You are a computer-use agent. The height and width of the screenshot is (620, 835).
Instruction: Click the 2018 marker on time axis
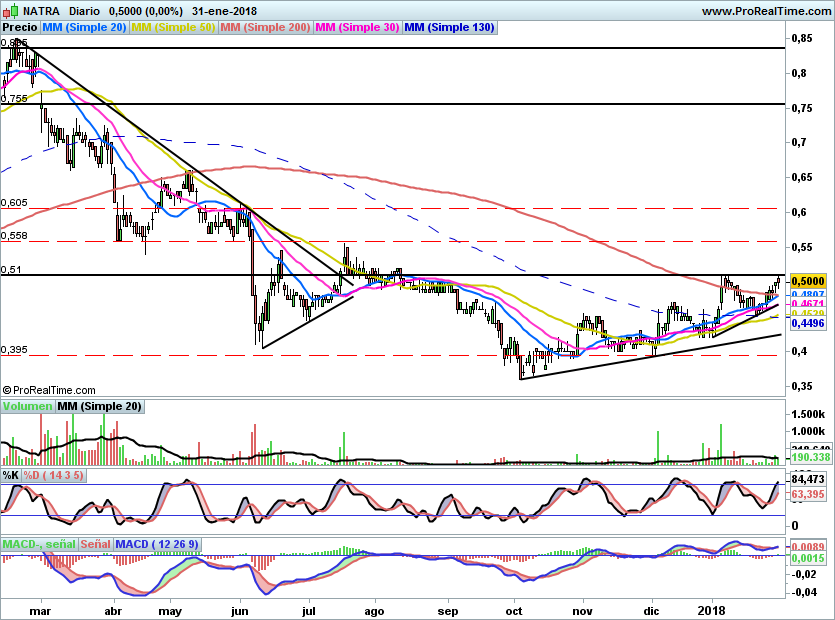pyautogui.click(x=712, y=609)
